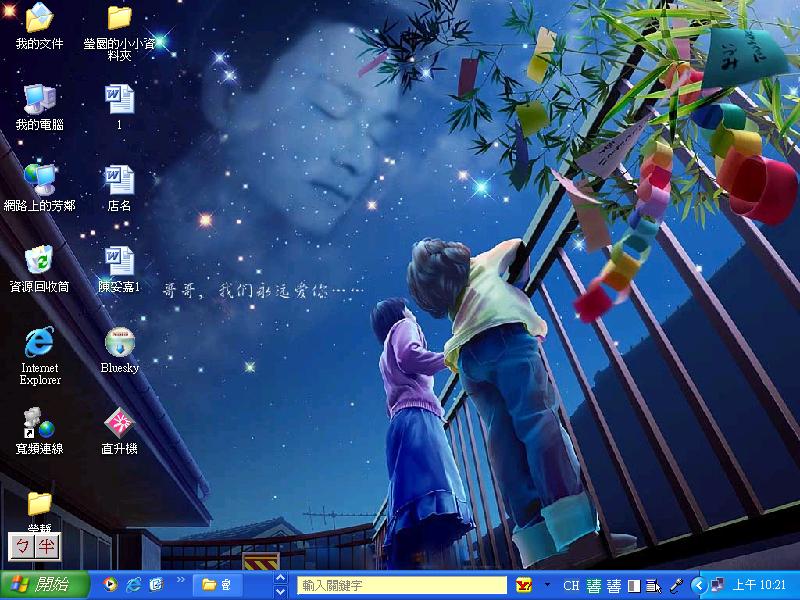
Task: Click the green input method icon
Action: [x=593, y=586]
